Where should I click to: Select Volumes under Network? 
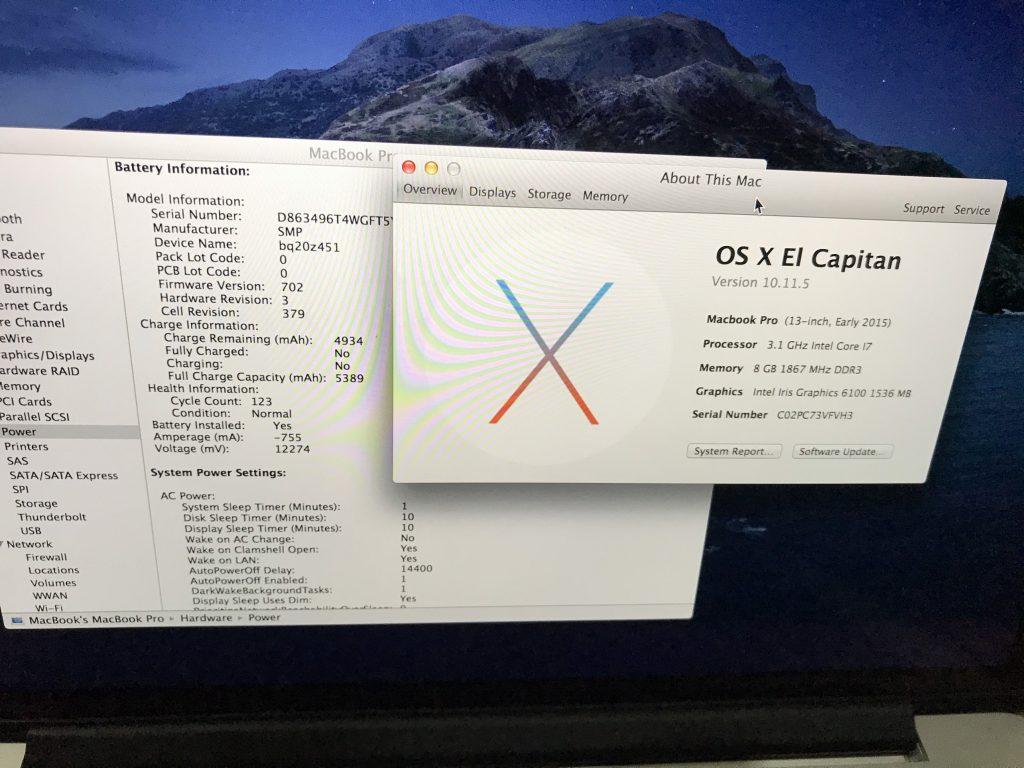[53, 583]
